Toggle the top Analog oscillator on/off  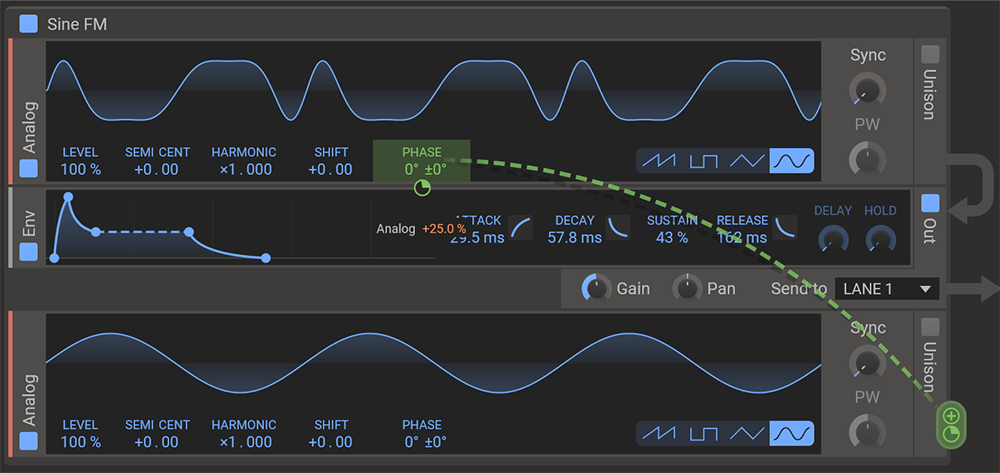28,169
